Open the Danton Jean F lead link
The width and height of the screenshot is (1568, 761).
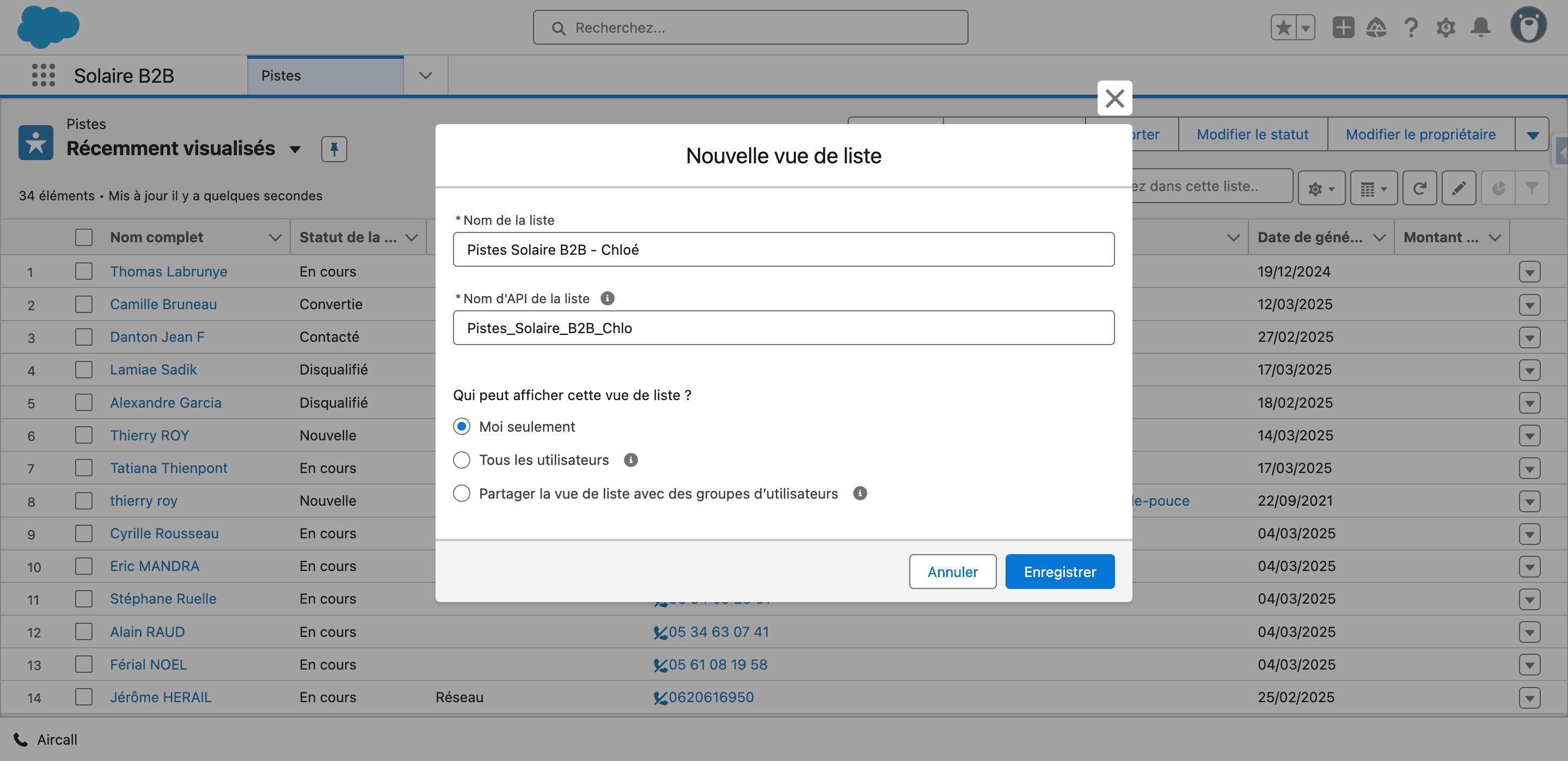[x=157, y=337]
